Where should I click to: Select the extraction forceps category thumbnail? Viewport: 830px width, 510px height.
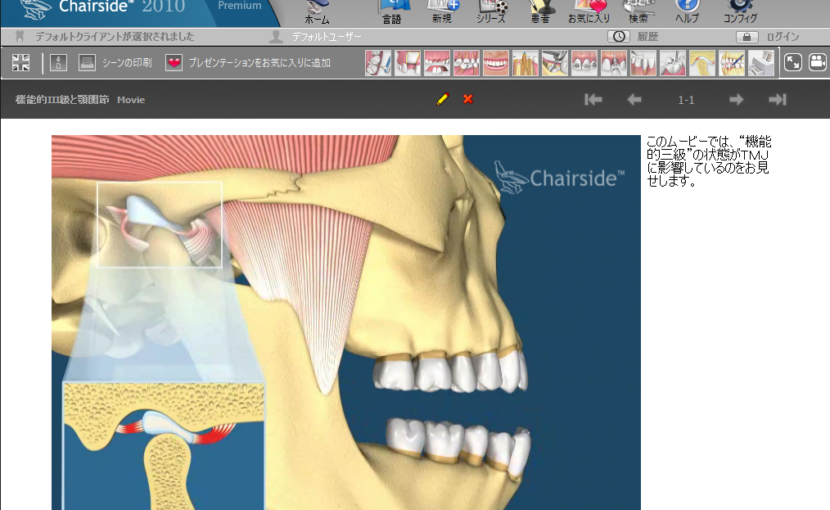click(555, 63)
